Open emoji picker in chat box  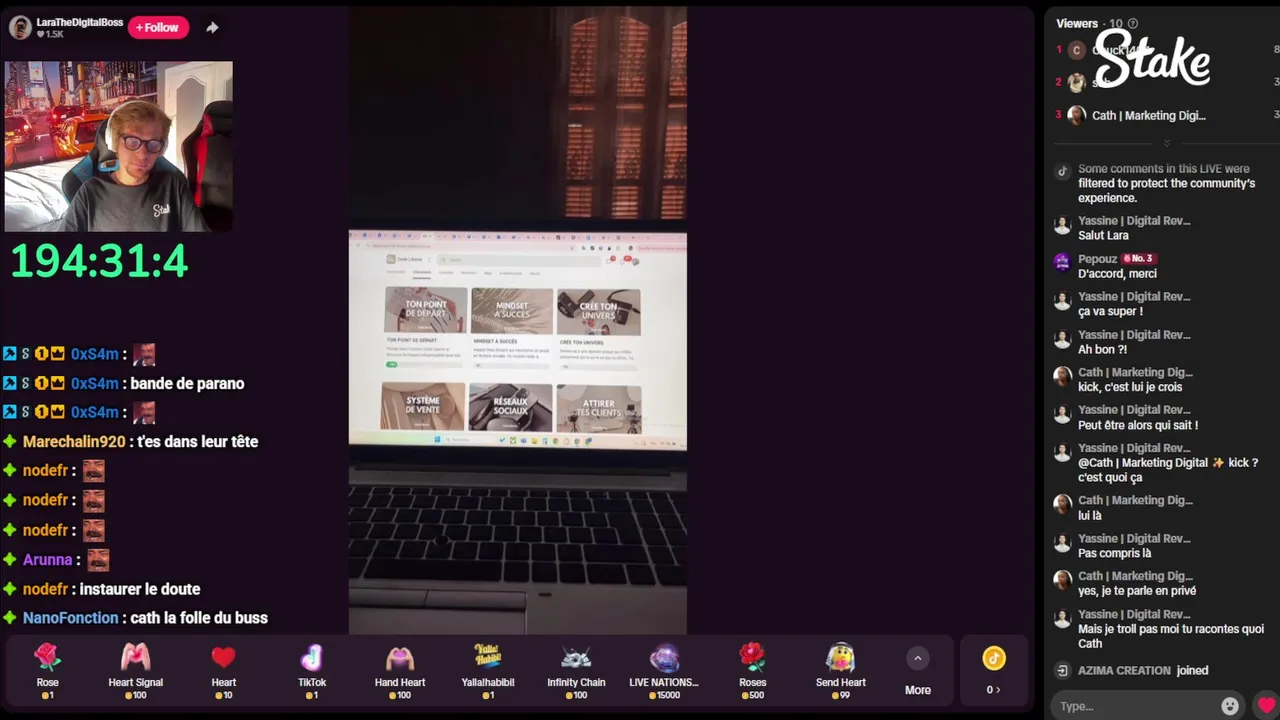coord(1230,706)
